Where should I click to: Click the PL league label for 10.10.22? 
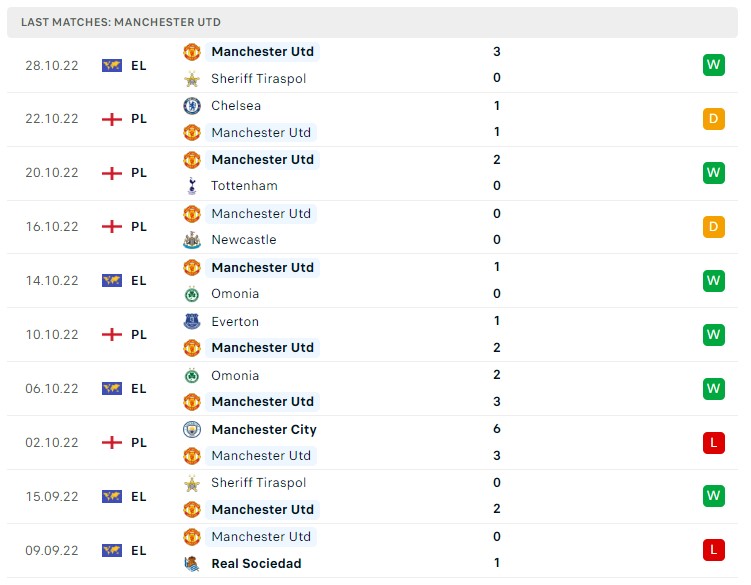(139, 335)
